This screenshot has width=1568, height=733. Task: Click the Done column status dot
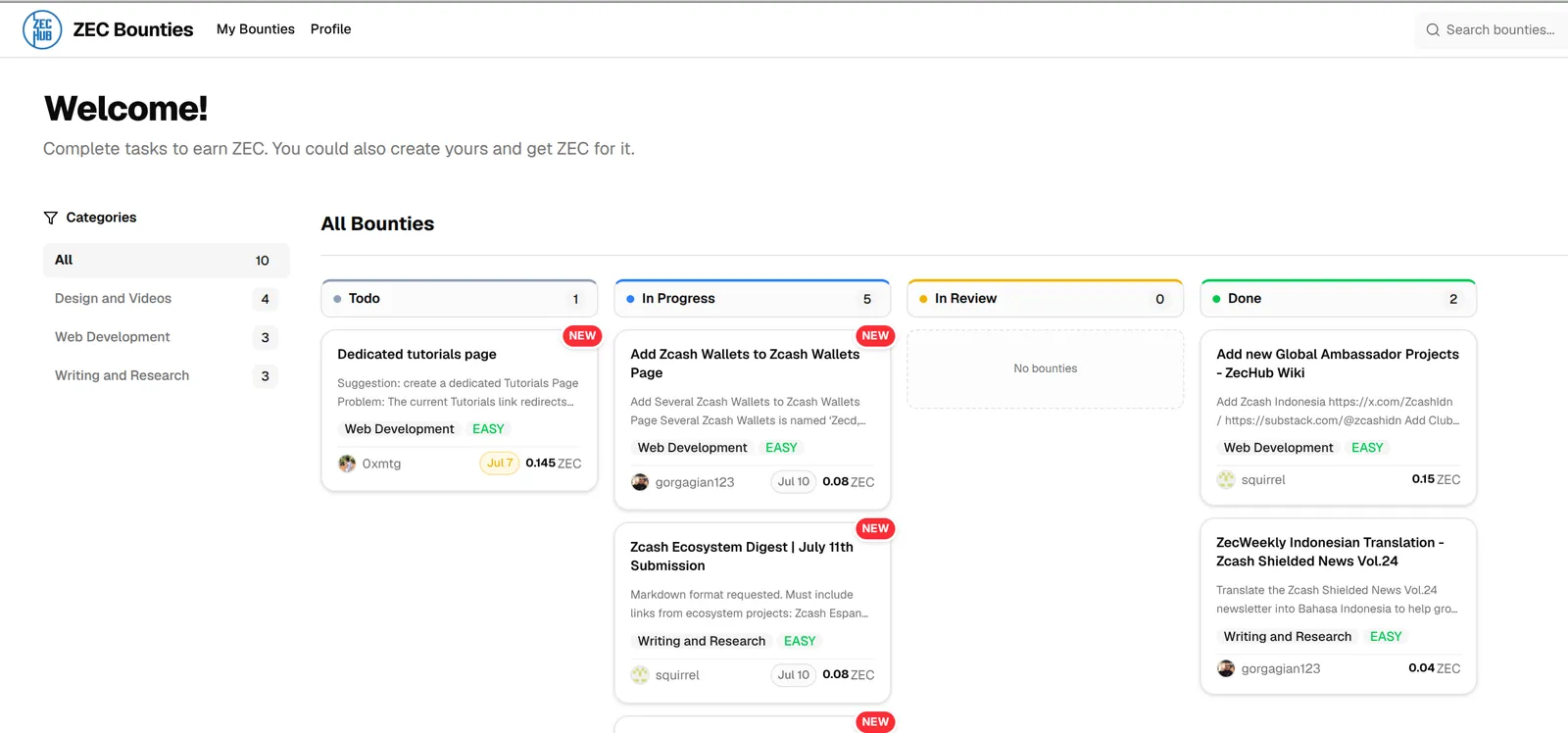point(1216,299)
